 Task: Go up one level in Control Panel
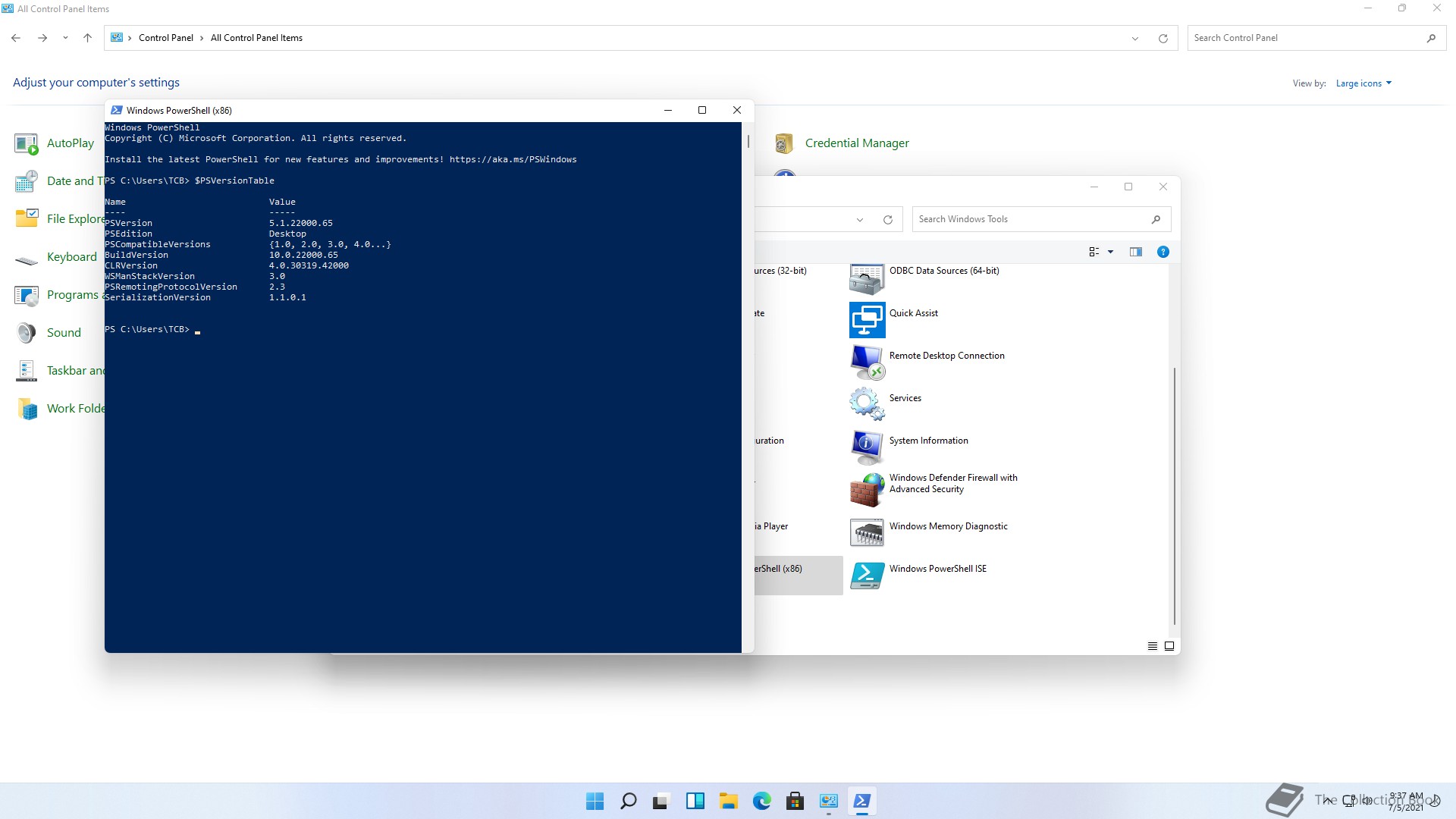point(87,38)
